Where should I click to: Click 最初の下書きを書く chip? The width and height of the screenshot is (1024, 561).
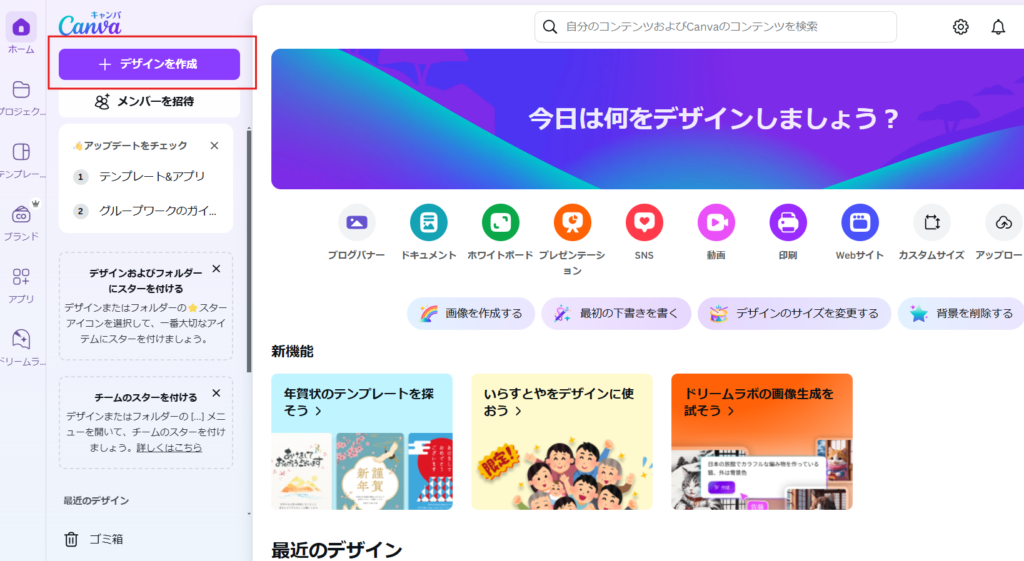pyautogui.click(x=616, y=313)
